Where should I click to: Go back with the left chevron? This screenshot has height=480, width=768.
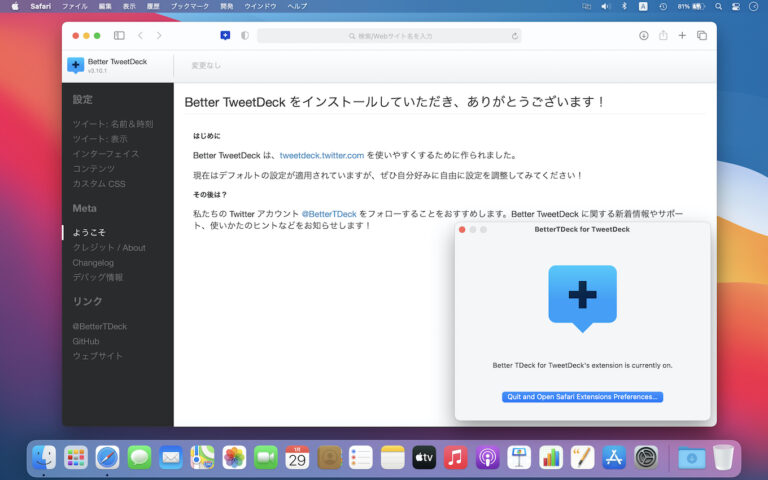(140, 35)
